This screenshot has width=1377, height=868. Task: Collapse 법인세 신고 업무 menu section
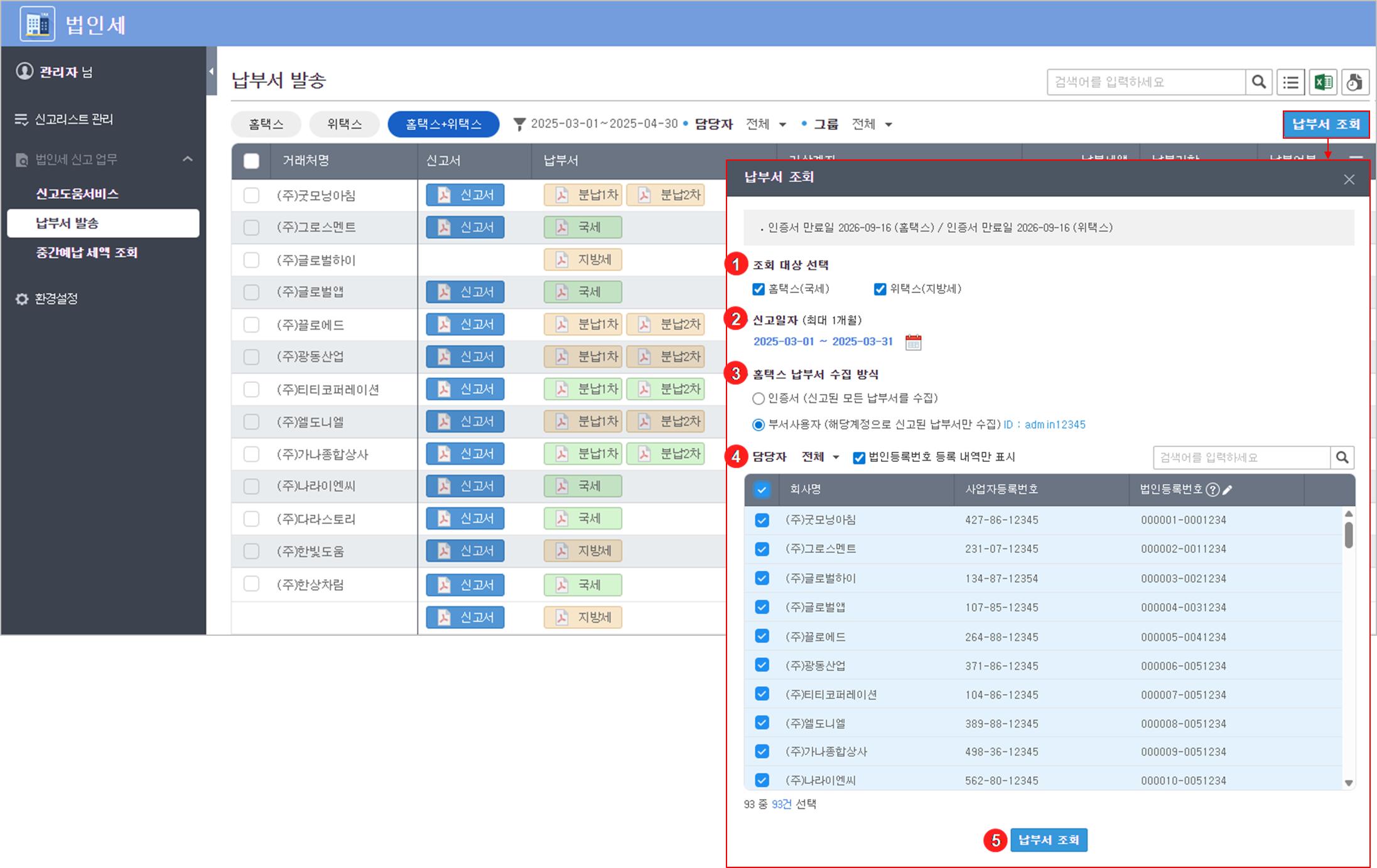point(187,159)
